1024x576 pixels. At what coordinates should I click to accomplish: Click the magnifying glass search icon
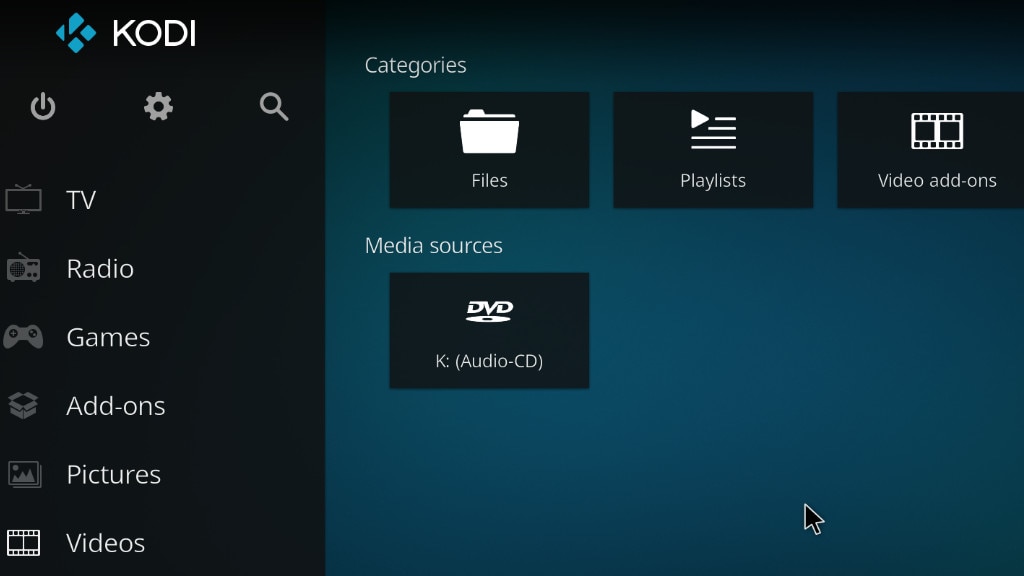(274, 106)
